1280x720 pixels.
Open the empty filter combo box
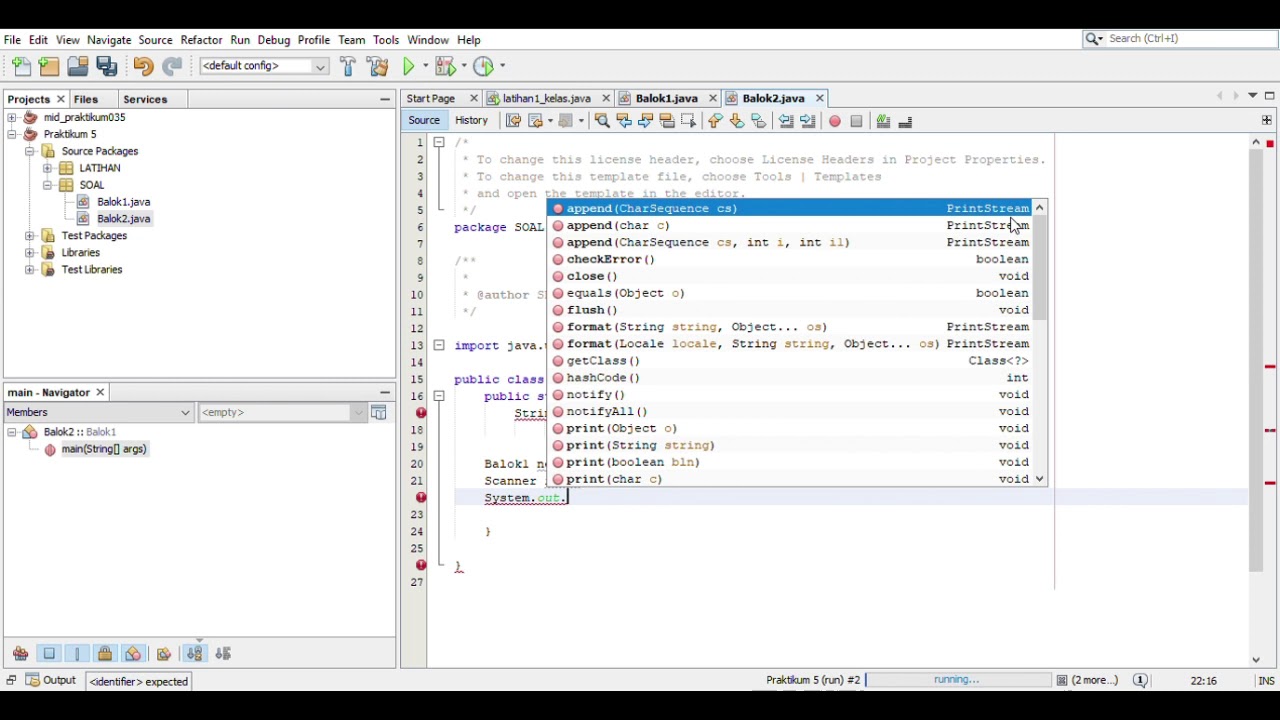point(282,412)
